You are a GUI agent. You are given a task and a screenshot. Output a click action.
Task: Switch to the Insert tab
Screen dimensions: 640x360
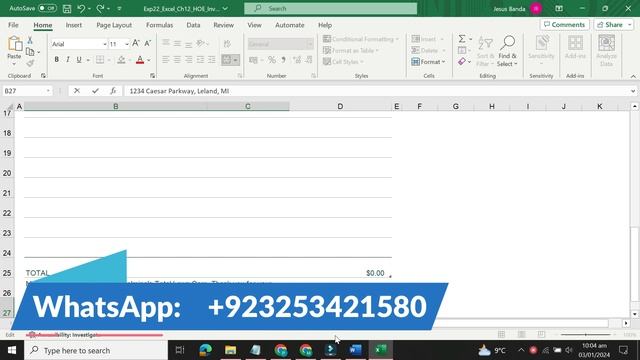73,25
